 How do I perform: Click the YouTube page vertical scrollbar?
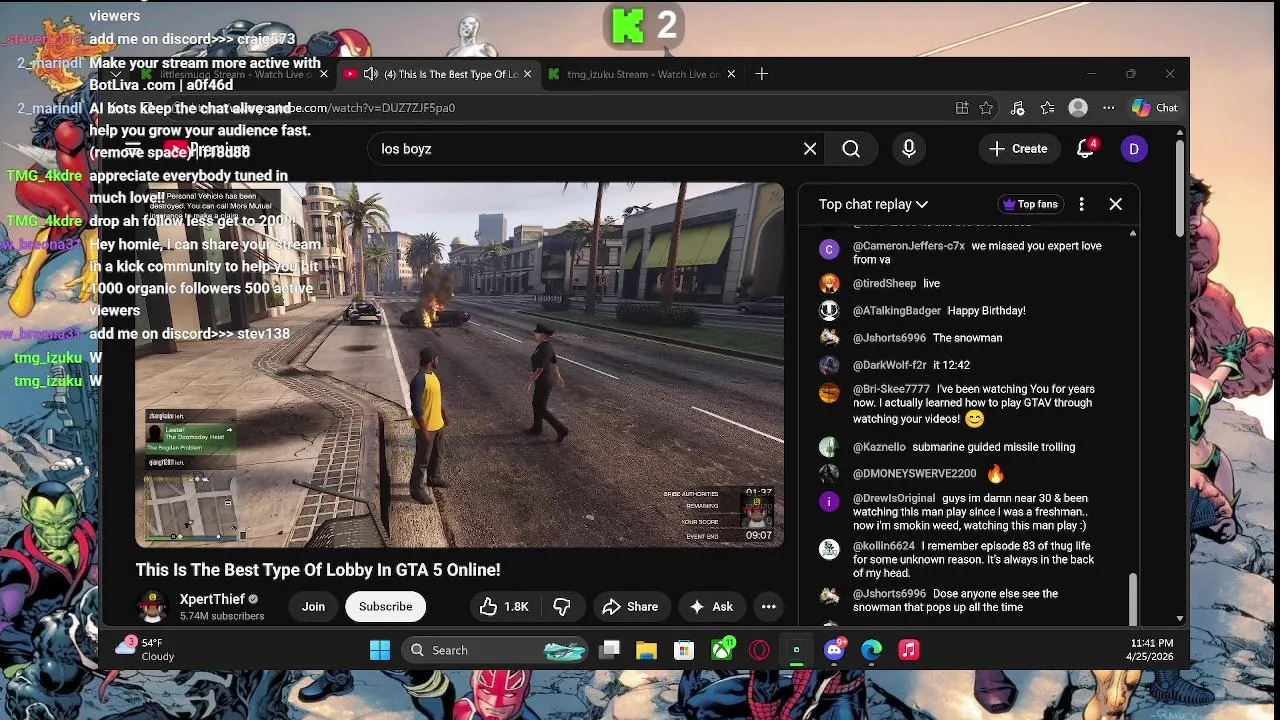coord(1181,188)
